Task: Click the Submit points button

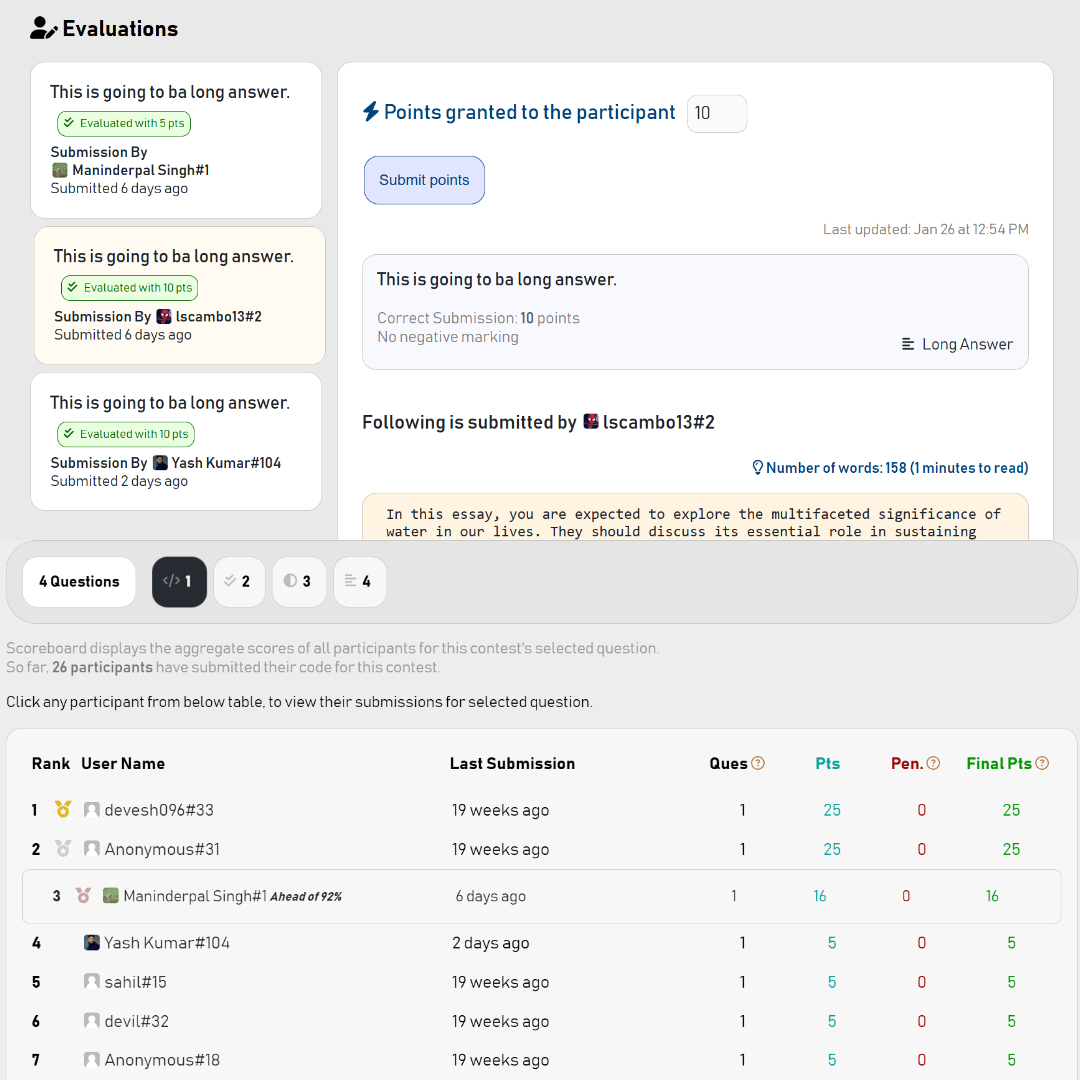Action: click(x=424, y=180)
